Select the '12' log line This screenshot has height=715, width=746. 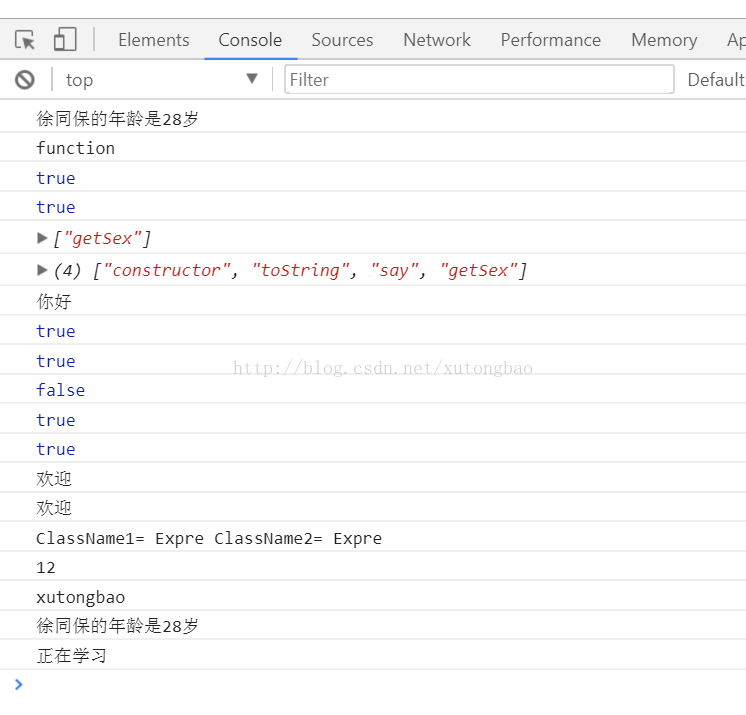pyautogui.click(x=373, y=567)
